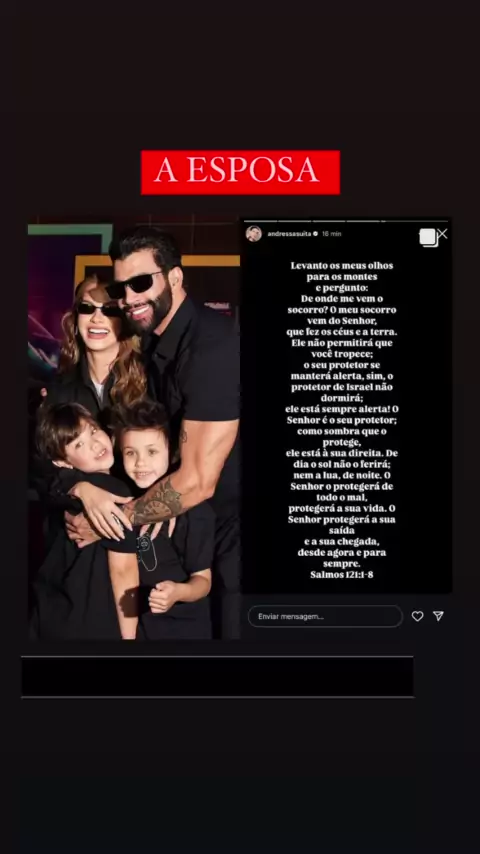The height and width of the screenshot is (854, 480).
Task: Click the Salmos 121:1-8 reference line
Action: (x=342, y=574)
